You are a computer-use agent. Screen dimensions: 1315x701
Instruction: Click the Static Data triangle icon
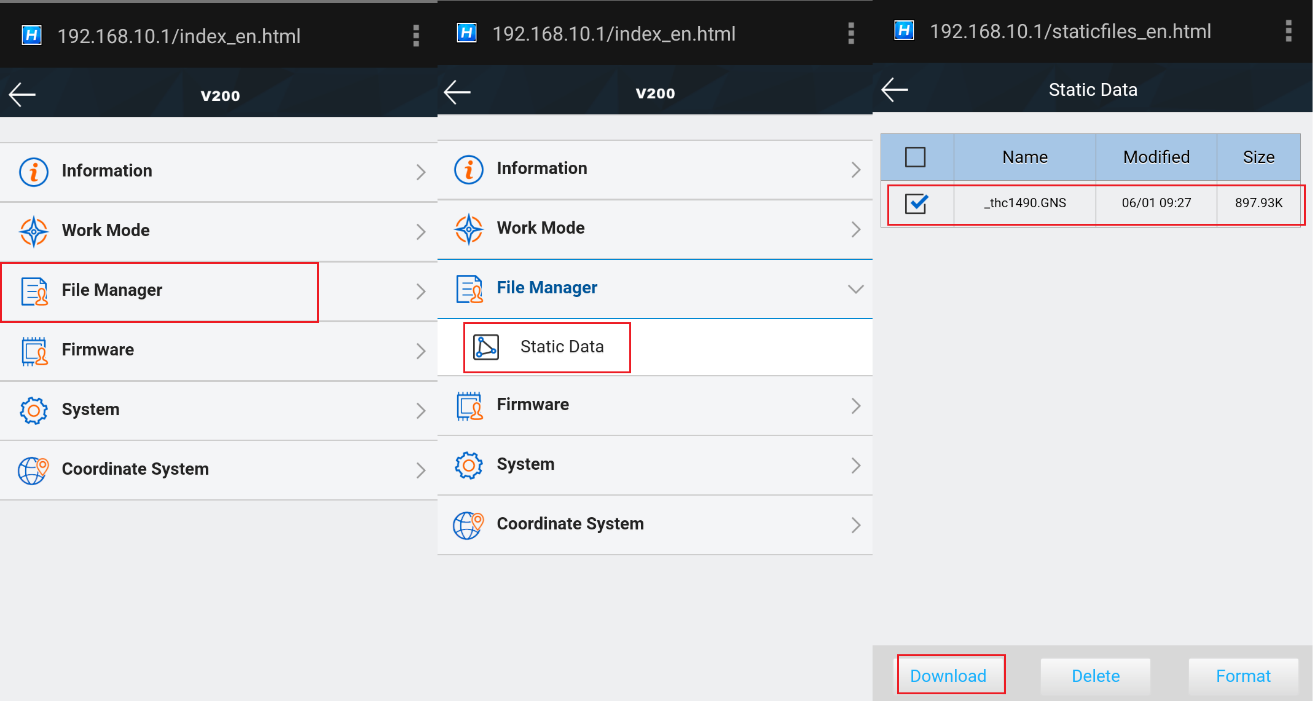pyautogui.click(x=486, y=347)
